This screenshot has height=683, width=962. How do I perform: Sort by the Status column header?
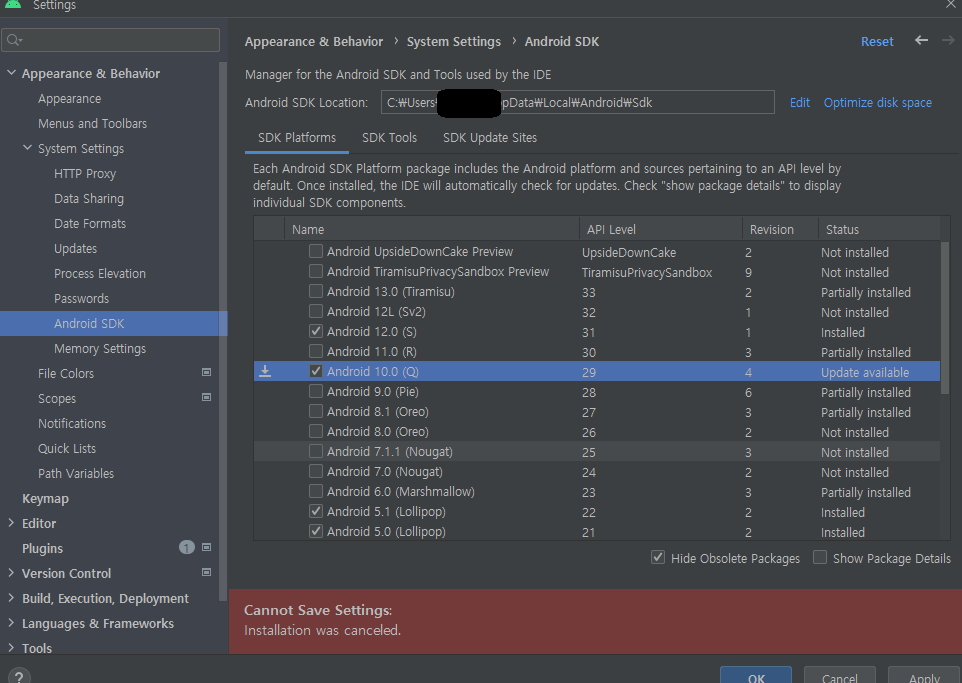click(x=879, y=229)
